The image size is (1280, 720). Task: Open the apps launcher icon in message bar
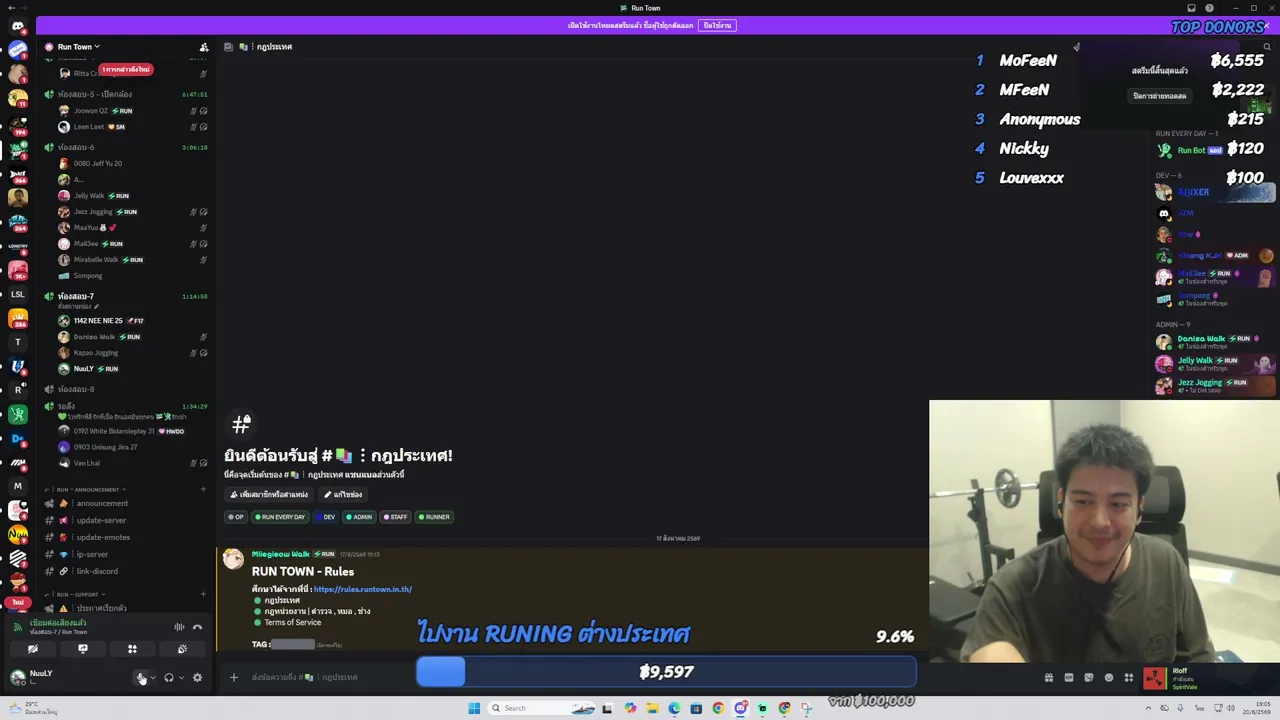pos(1129,677)
